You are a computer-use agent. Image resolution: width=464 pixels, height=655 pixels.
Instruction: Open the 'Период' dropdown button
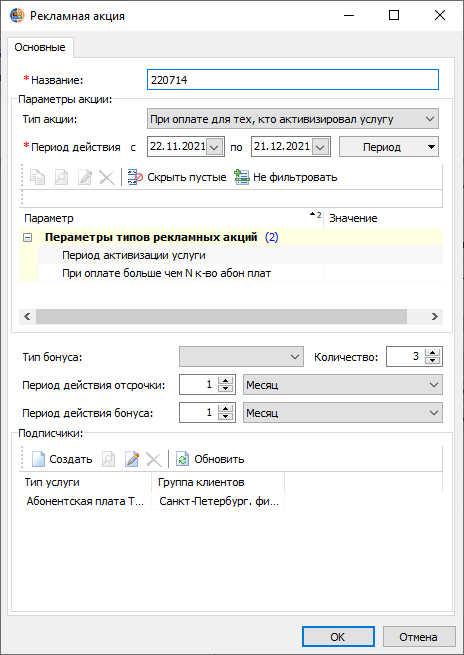point(389,147)
